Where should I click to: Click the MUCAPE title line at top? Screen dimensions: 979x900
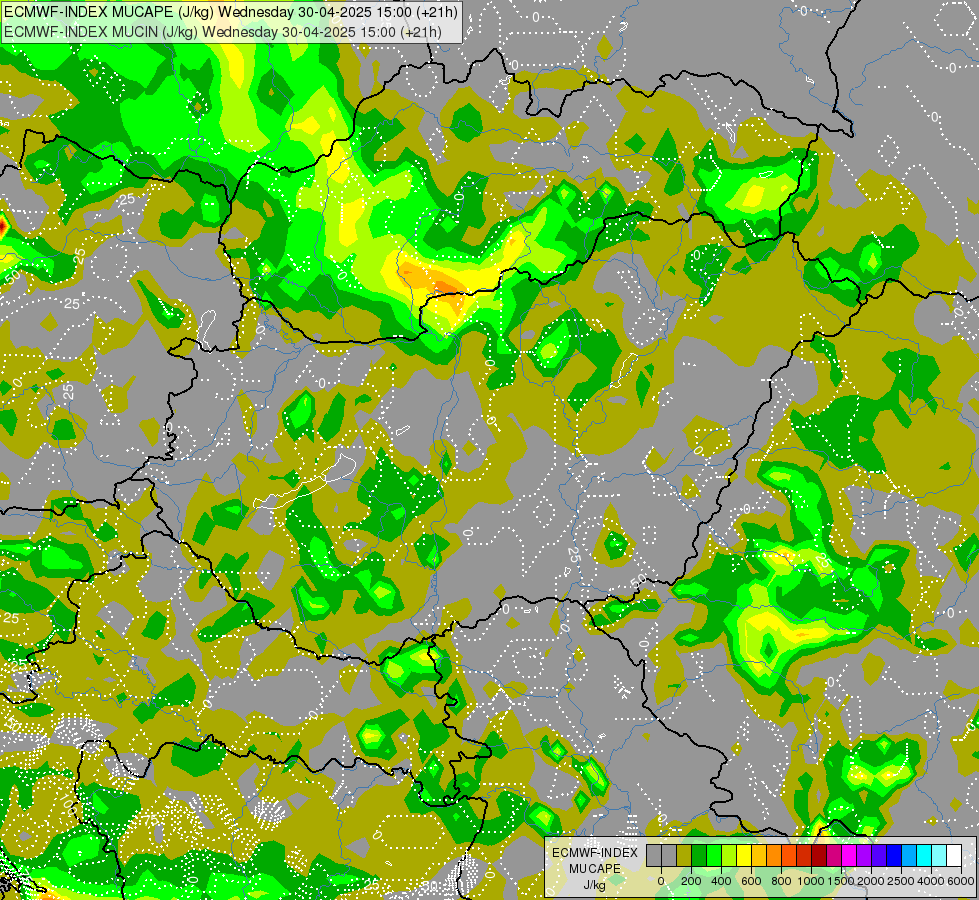coord(230,12)
